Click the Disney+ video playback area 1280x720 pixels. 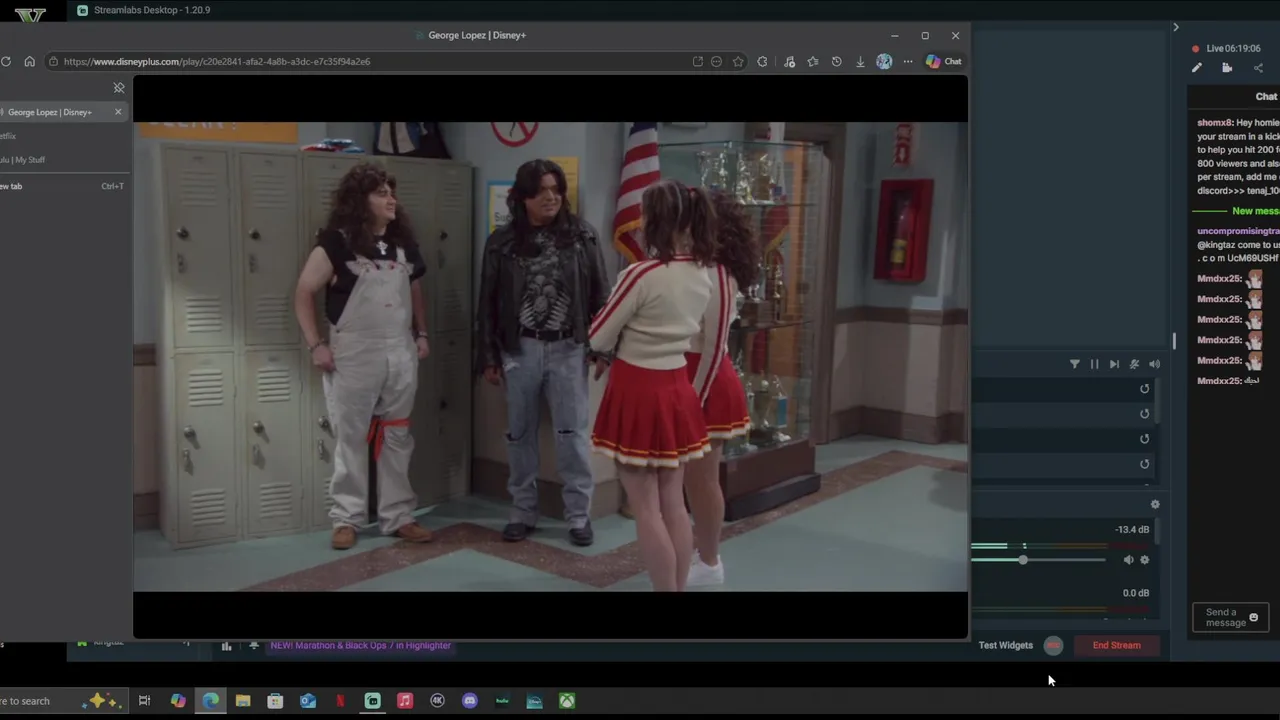point(550,356)
